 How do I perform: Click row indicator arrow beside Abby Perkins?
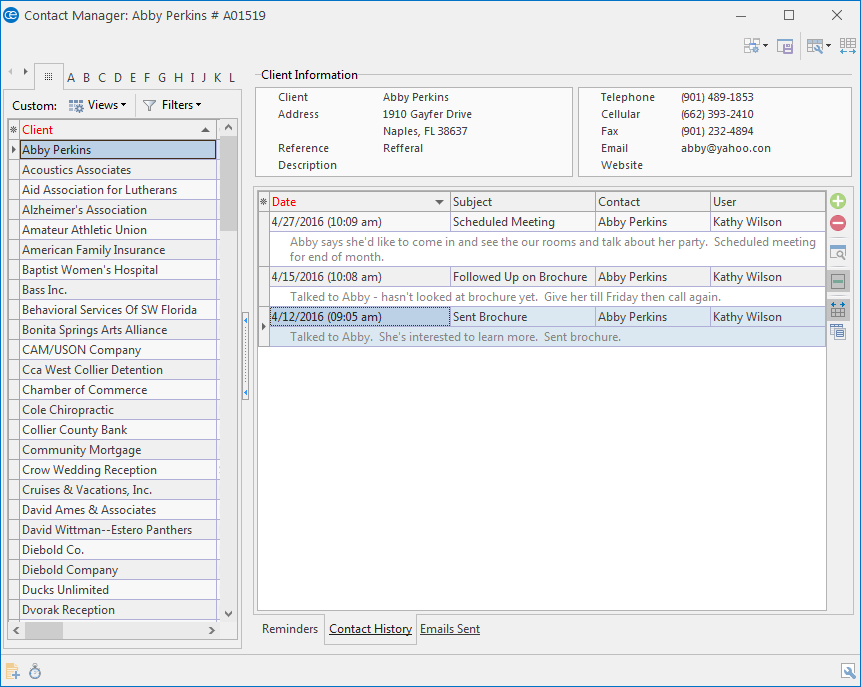pos(14,149)
